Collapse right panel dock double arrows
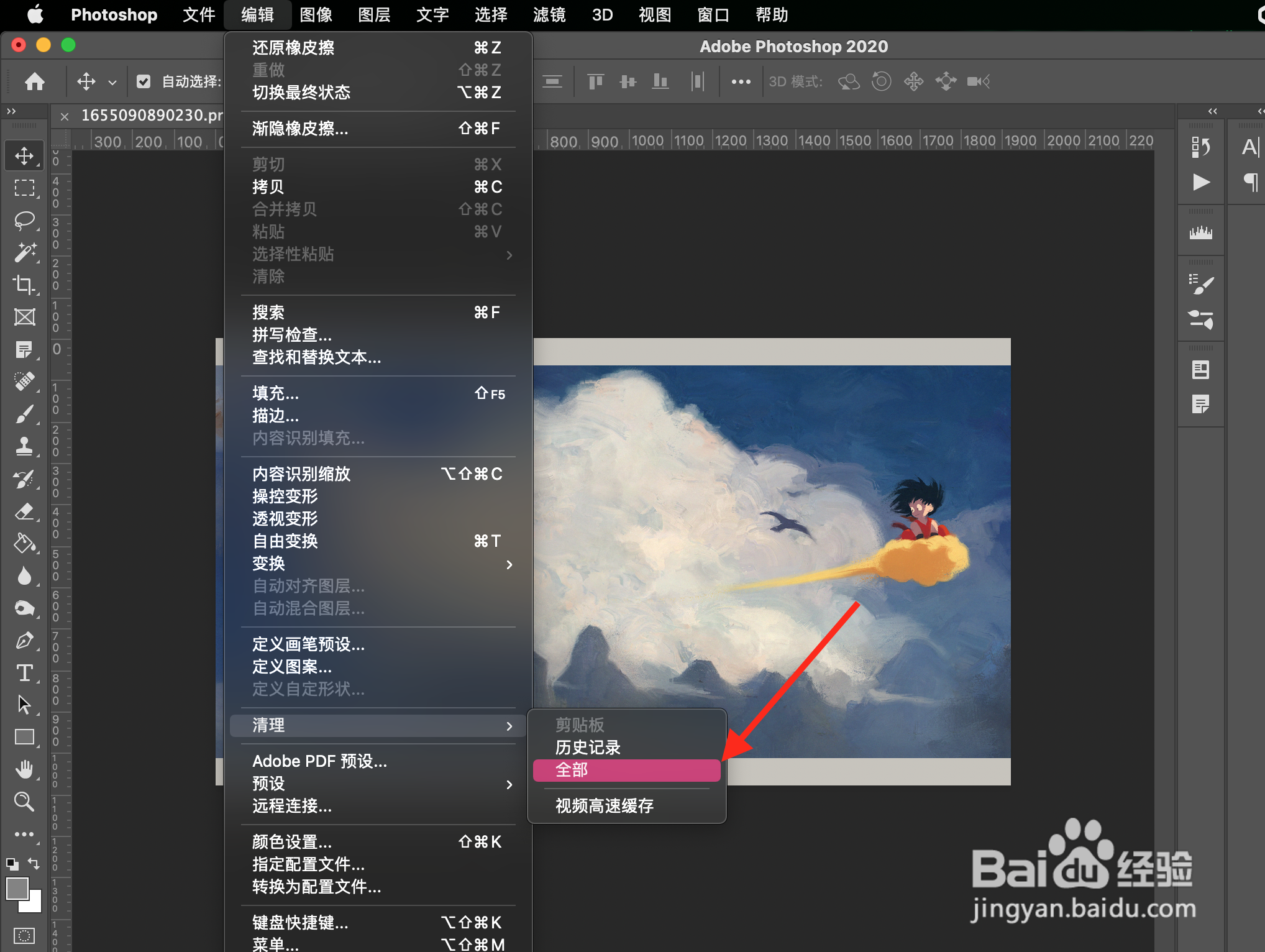This screenshot has width=1265, height=952. pyautogui.click(x=1212, y=111)
